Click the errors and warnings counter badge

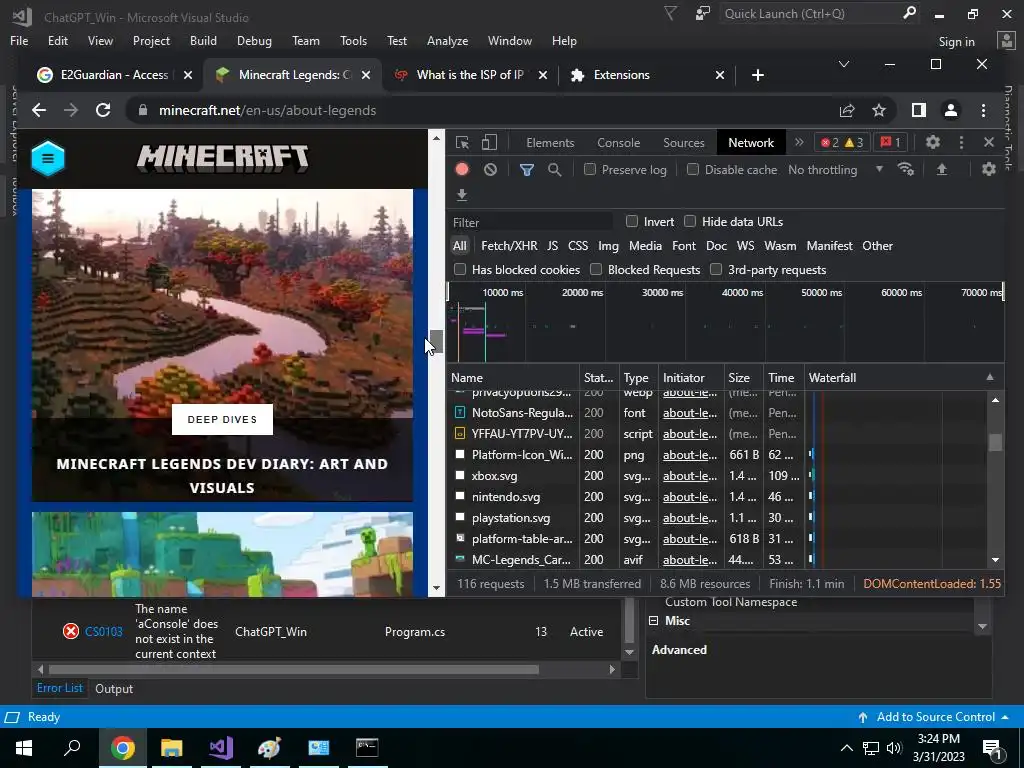coord(842,142)
